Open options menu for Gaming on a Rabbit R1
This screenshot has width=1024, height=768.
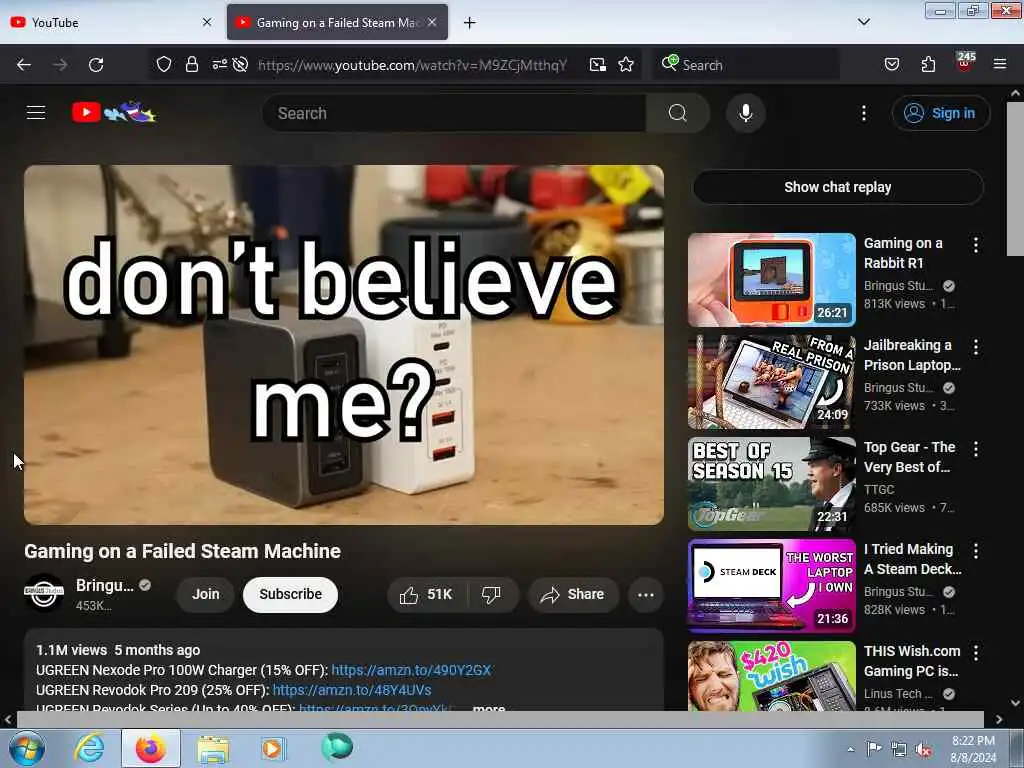[x=976, y=245]
